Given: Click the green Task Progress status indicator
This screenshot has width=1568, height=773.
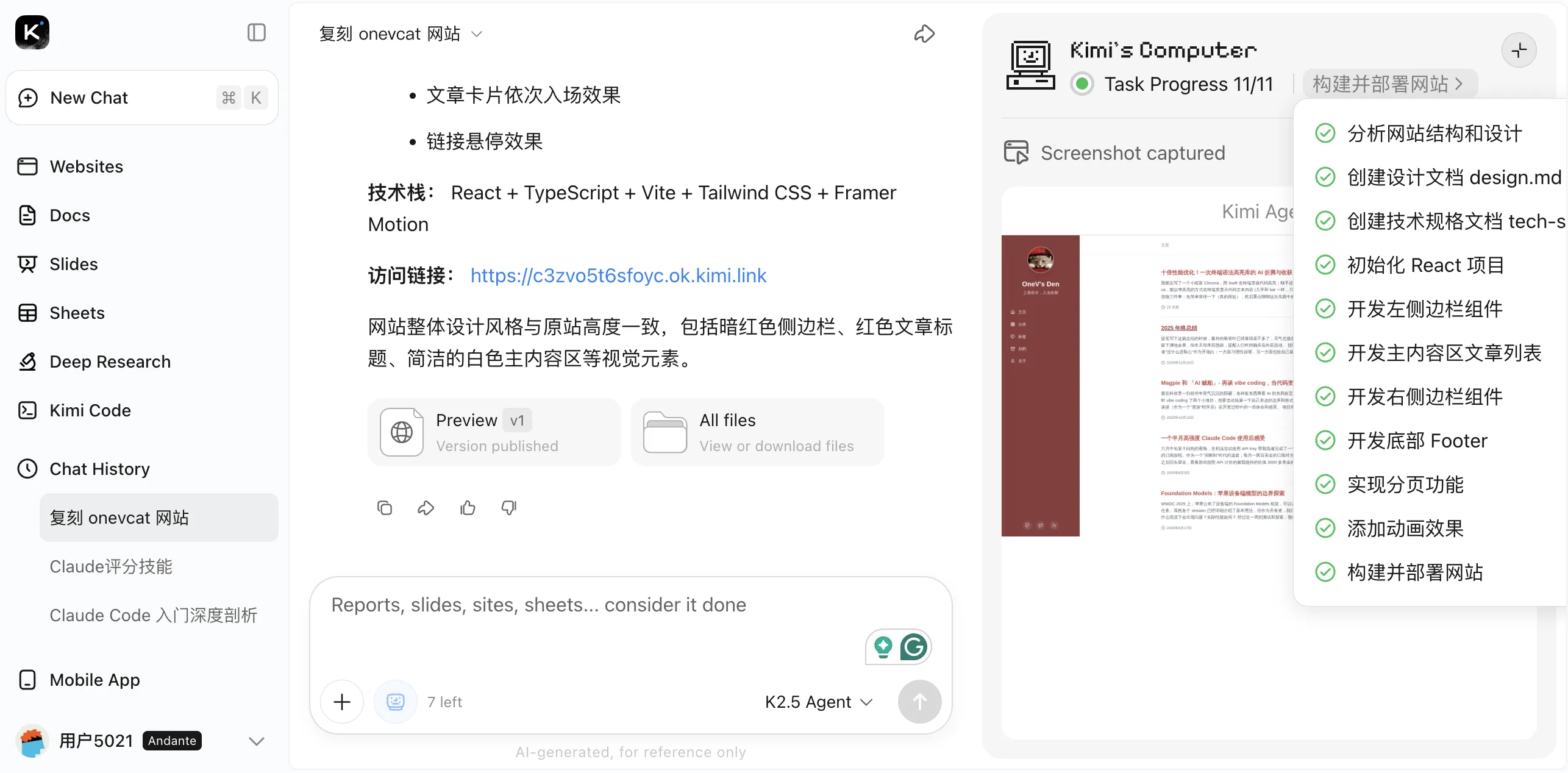Looking at the screenshot, I should point(1082,84).
